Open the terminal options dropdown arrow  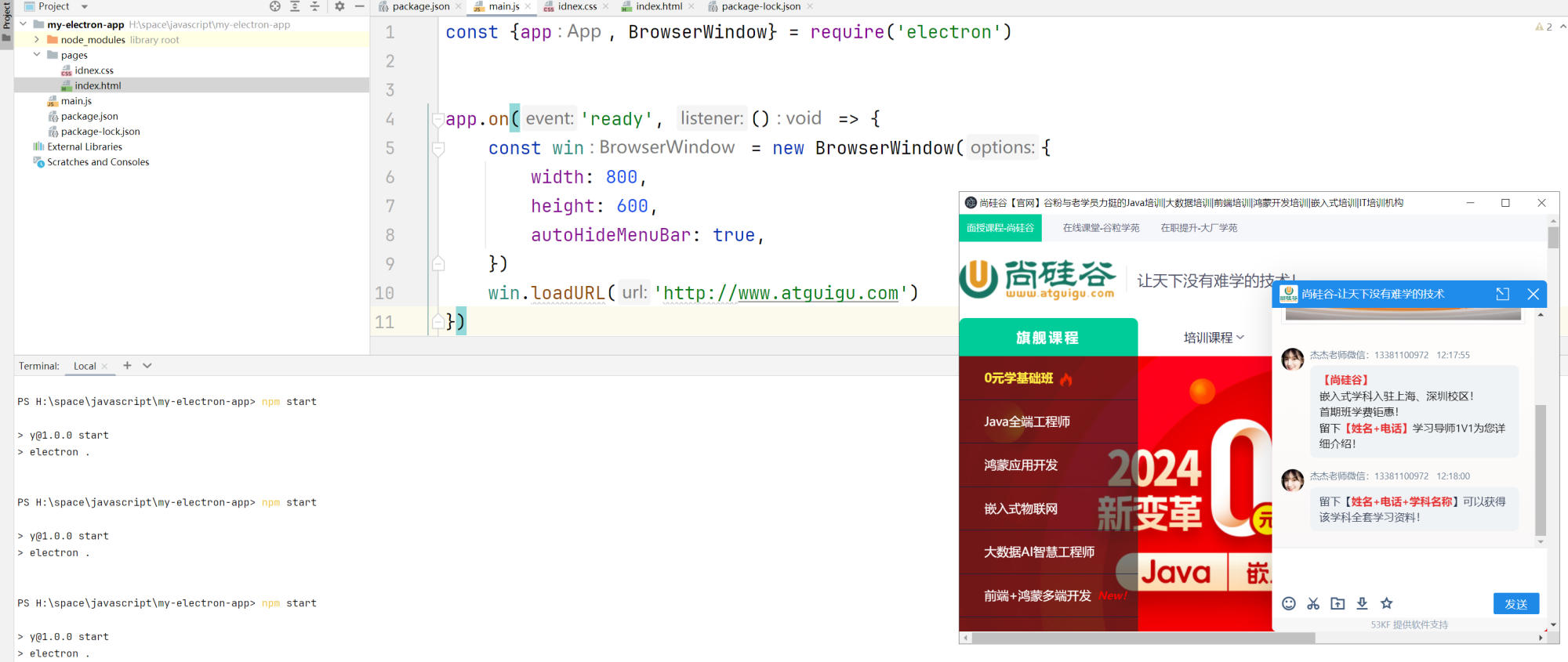coord(147,365)
